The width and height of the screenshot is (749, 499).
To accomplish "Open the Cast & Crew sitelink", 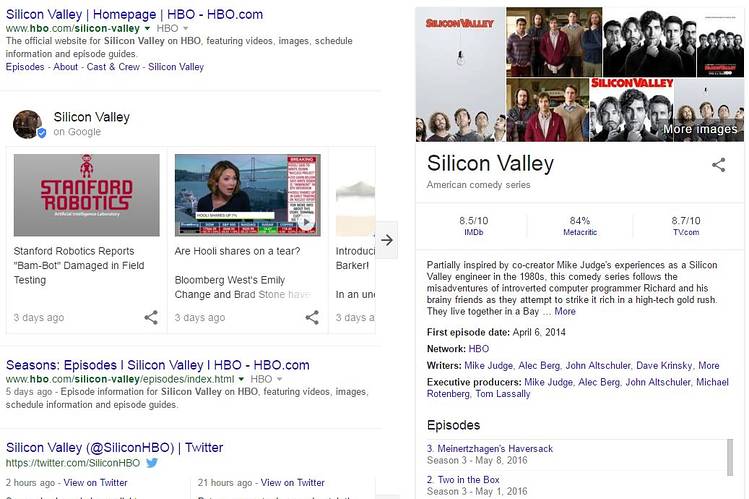I will (x=113, y=67).
